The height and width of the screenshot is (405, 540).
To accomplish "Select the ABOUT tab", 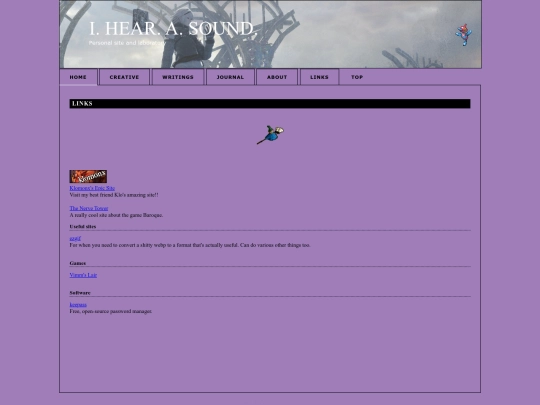I will point(277,77).
